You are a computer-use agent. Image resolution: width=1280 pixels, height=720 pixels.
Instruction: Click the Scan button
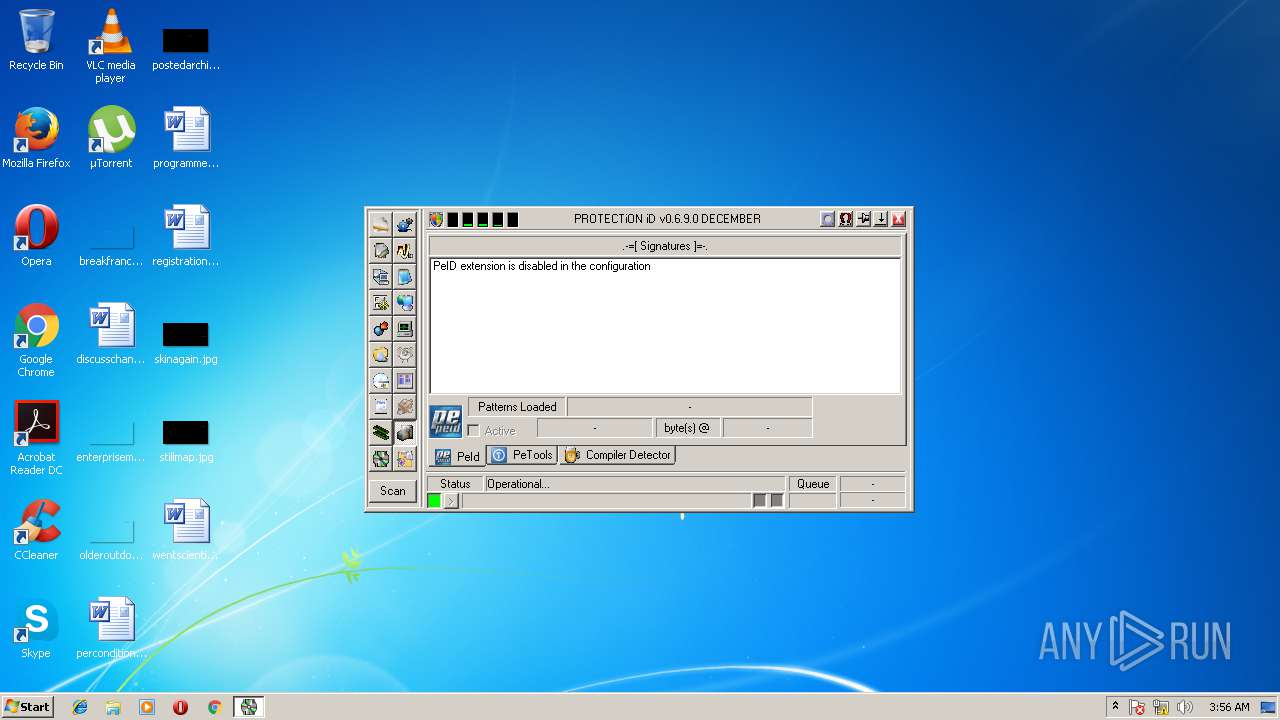(393, 490)
